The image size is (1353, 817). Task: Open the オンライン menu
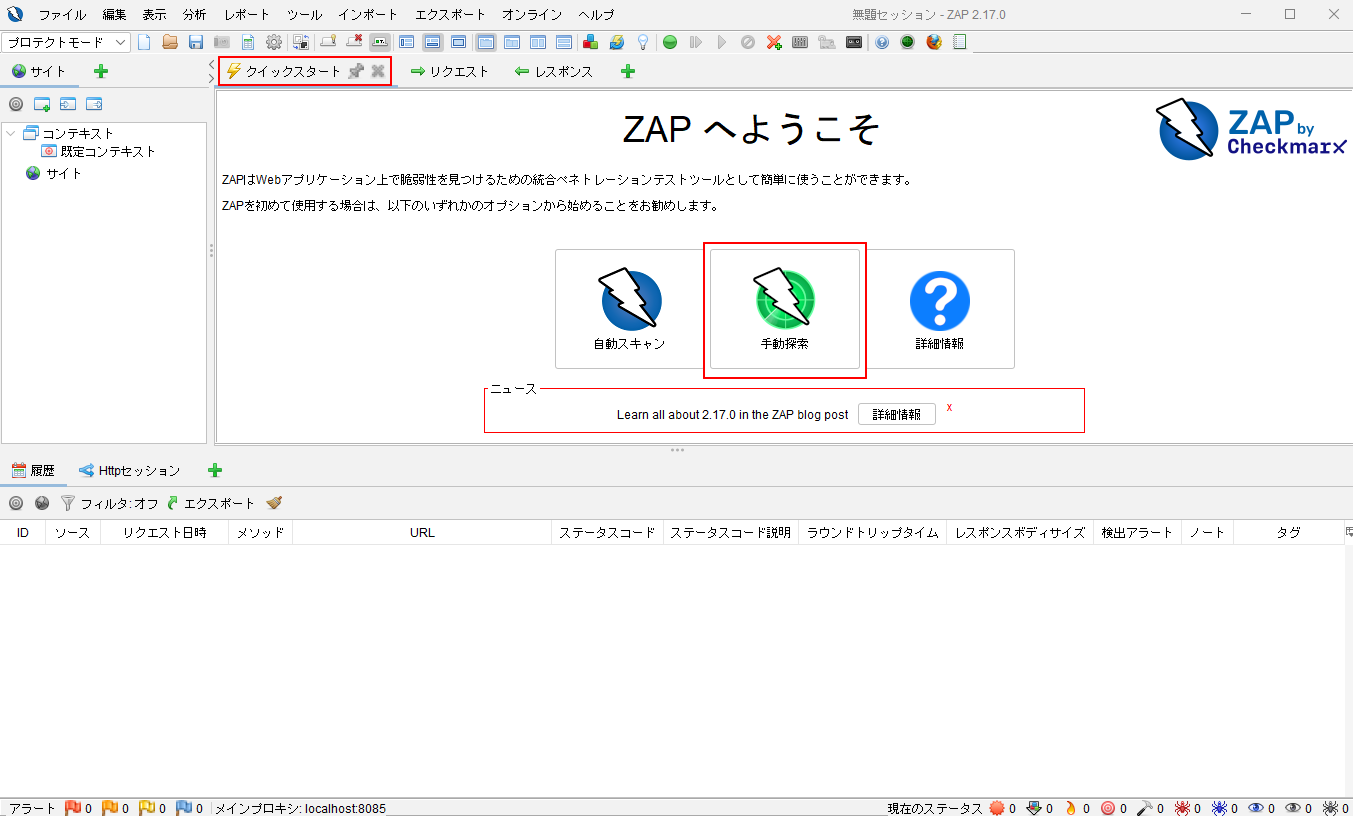point(532,15)
